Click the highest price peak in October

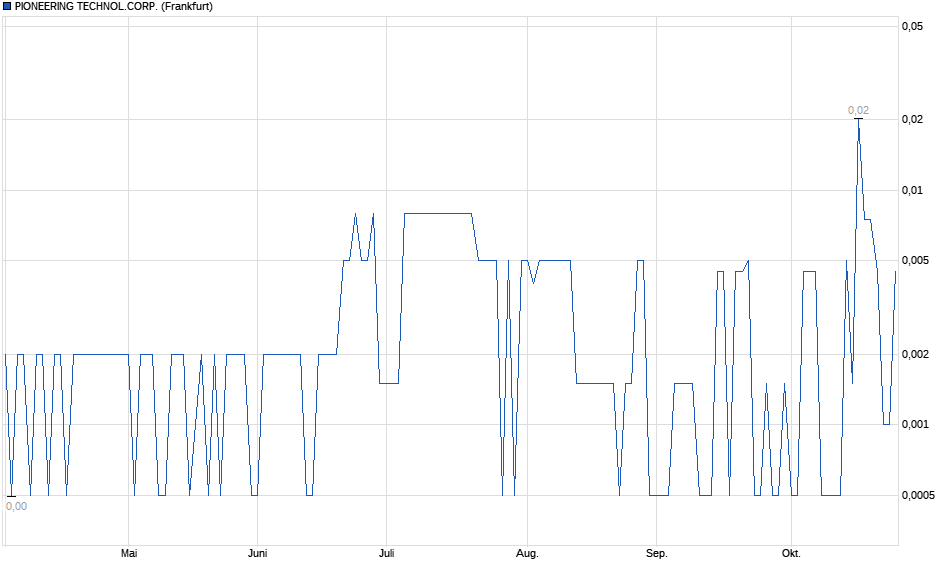click(858, 121)
